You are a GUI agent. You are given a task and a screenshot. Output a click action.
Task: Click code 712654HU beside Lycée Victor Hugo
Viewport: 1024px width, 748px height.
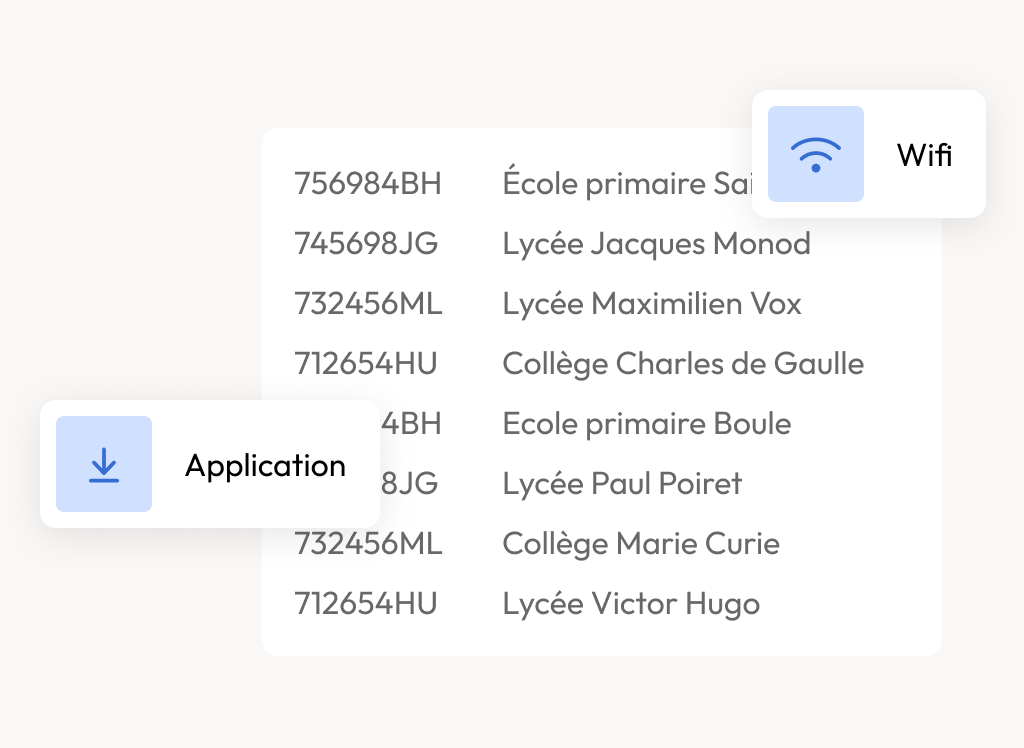[366, 604]
